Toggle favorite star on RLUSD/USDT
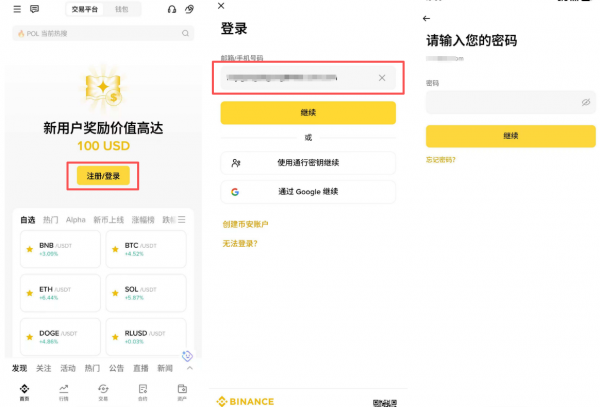 pos(115,337)
